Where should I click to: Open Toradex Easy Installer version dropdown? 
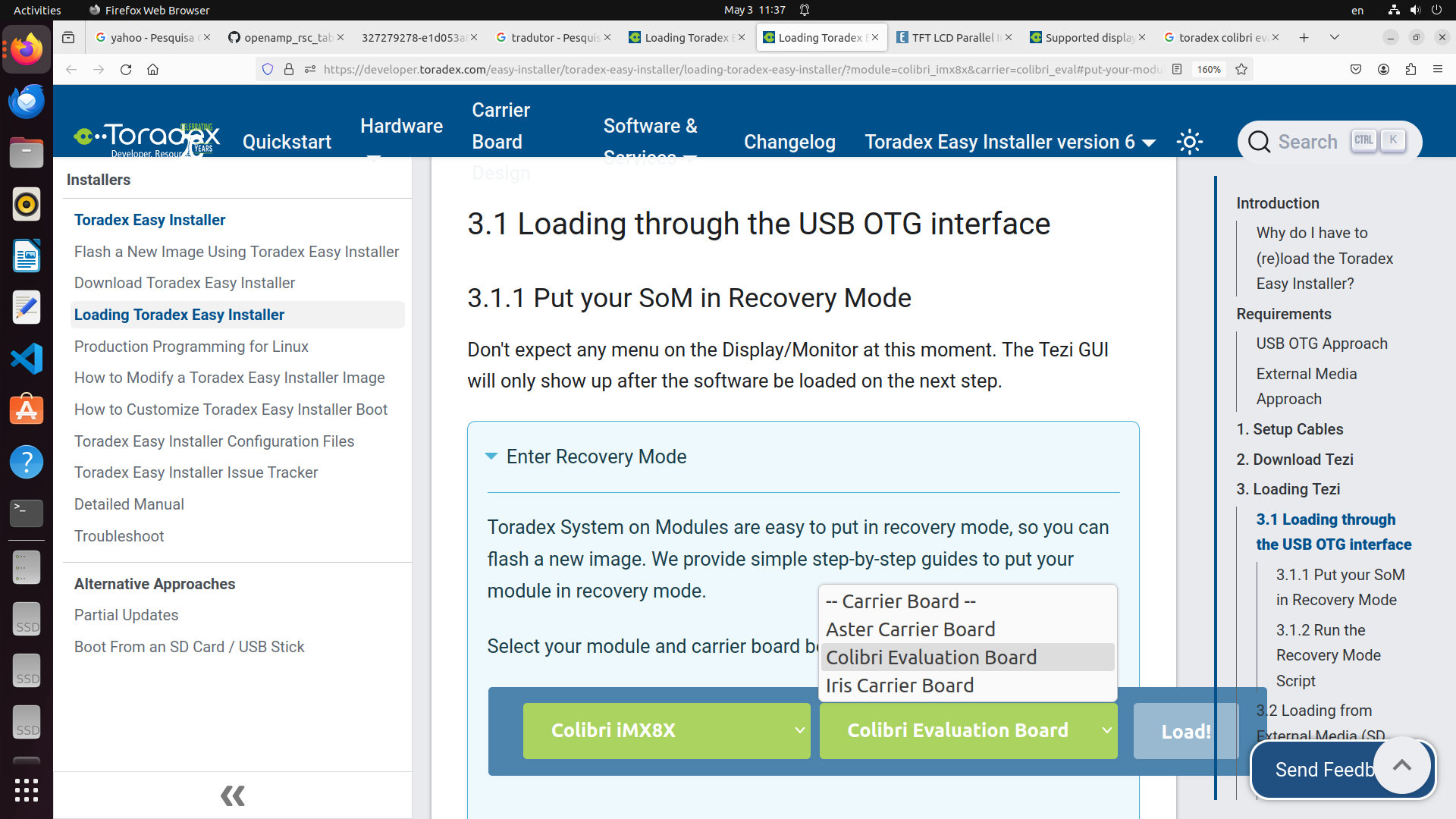[1010, 142]
